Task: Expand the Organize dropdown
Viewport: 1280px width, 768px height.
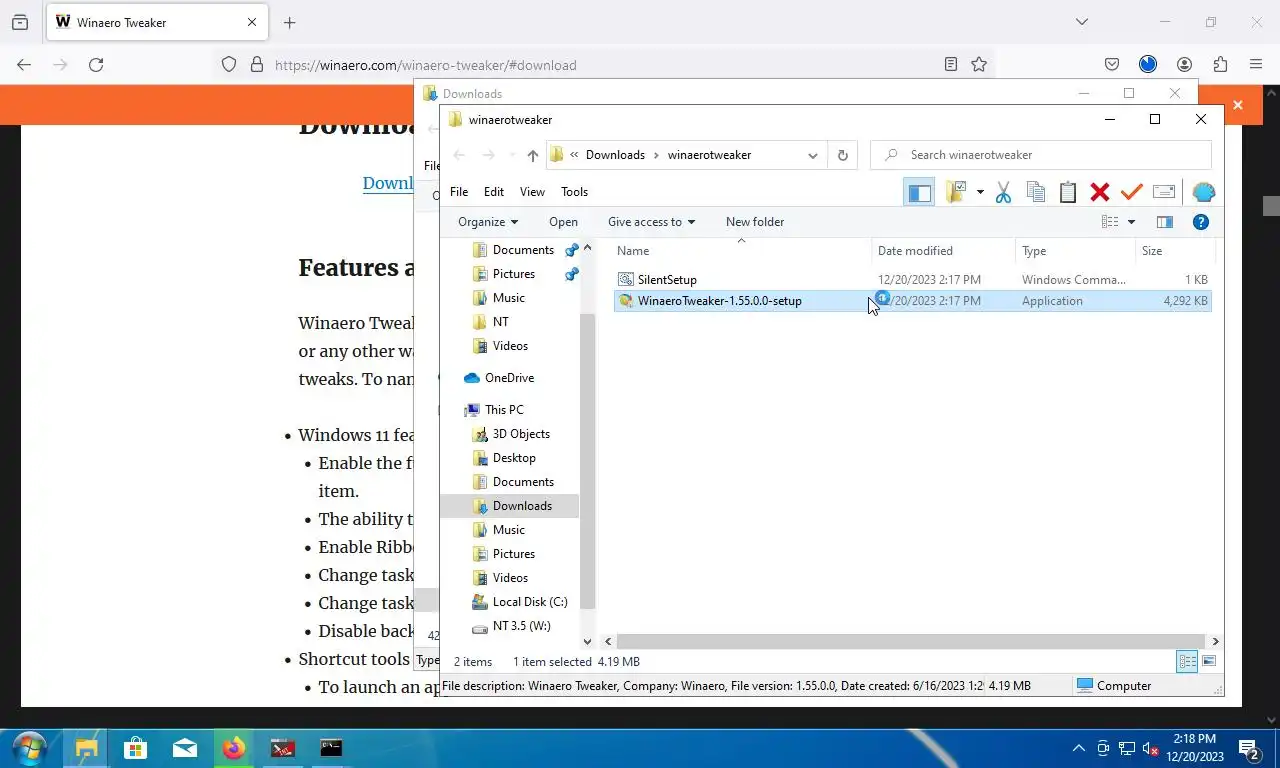Action: point(488,222)
